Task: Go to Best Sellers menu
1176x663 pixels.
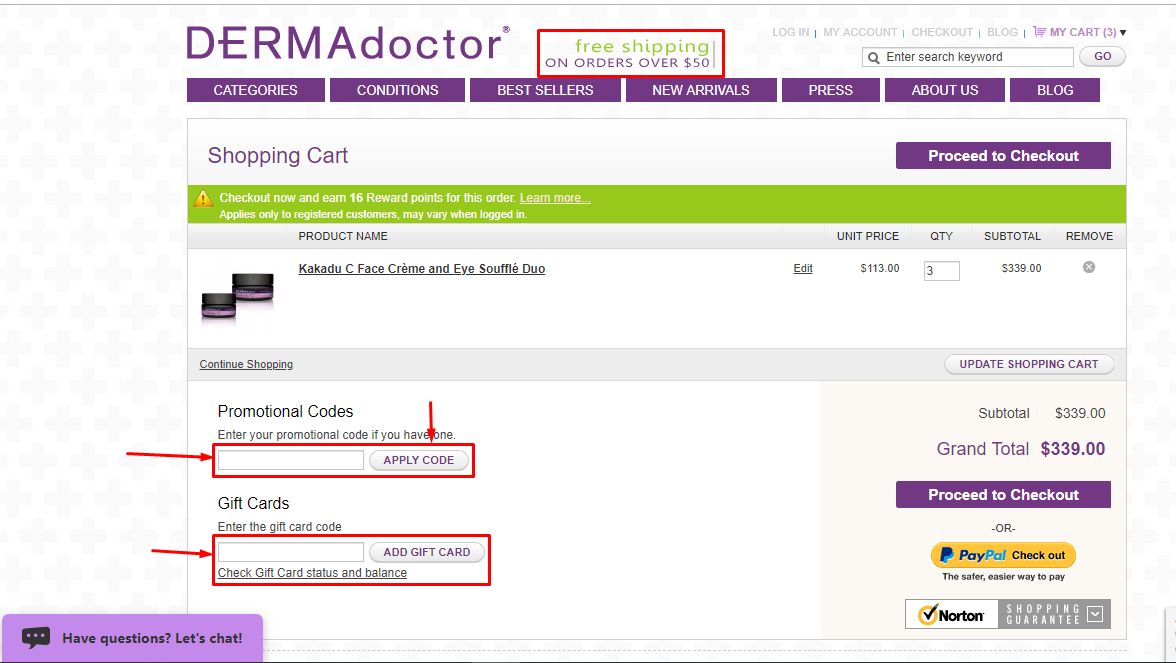Action: (545, 90)
